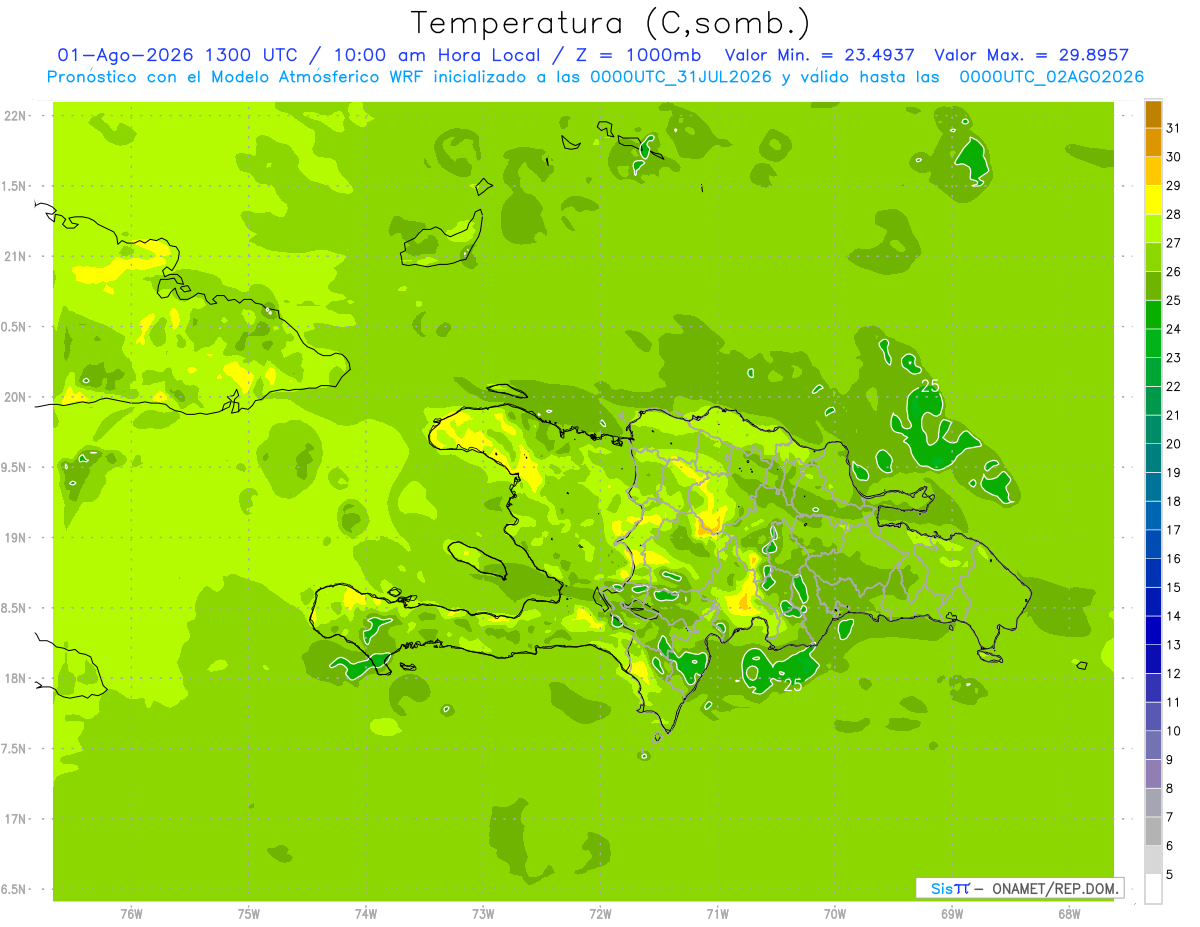Click the 20N latitude axis label
The height and width of the screenshot is (927, 1200).
(17, 397)
